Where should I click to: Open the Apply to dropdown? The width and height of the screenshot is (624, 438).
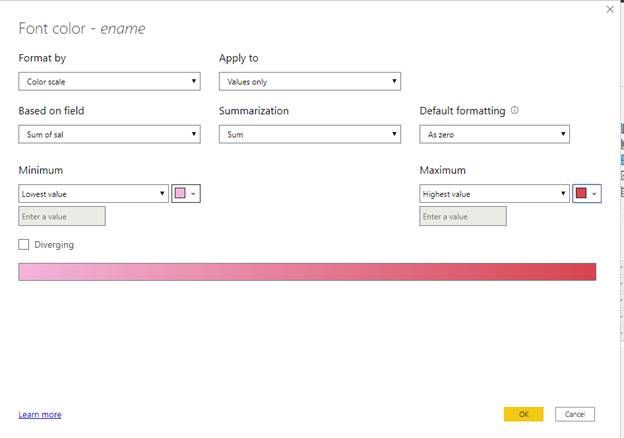pyautogui.click(x=310, y=82)
